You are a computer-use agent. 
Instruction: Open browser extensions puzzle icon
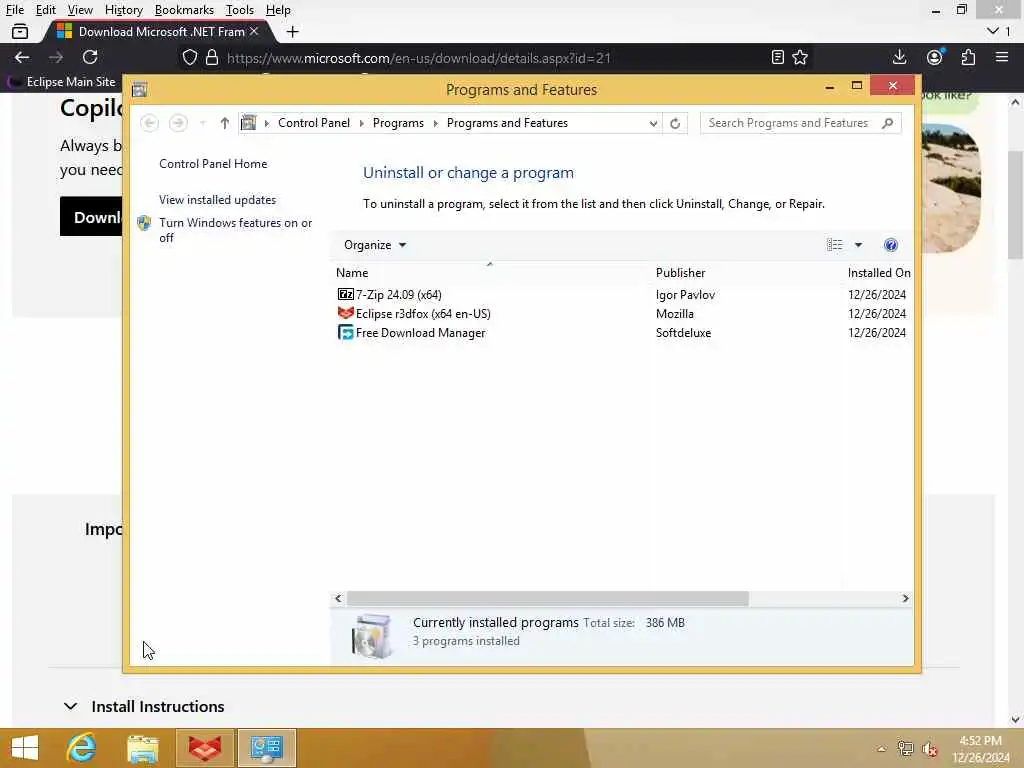968,57
